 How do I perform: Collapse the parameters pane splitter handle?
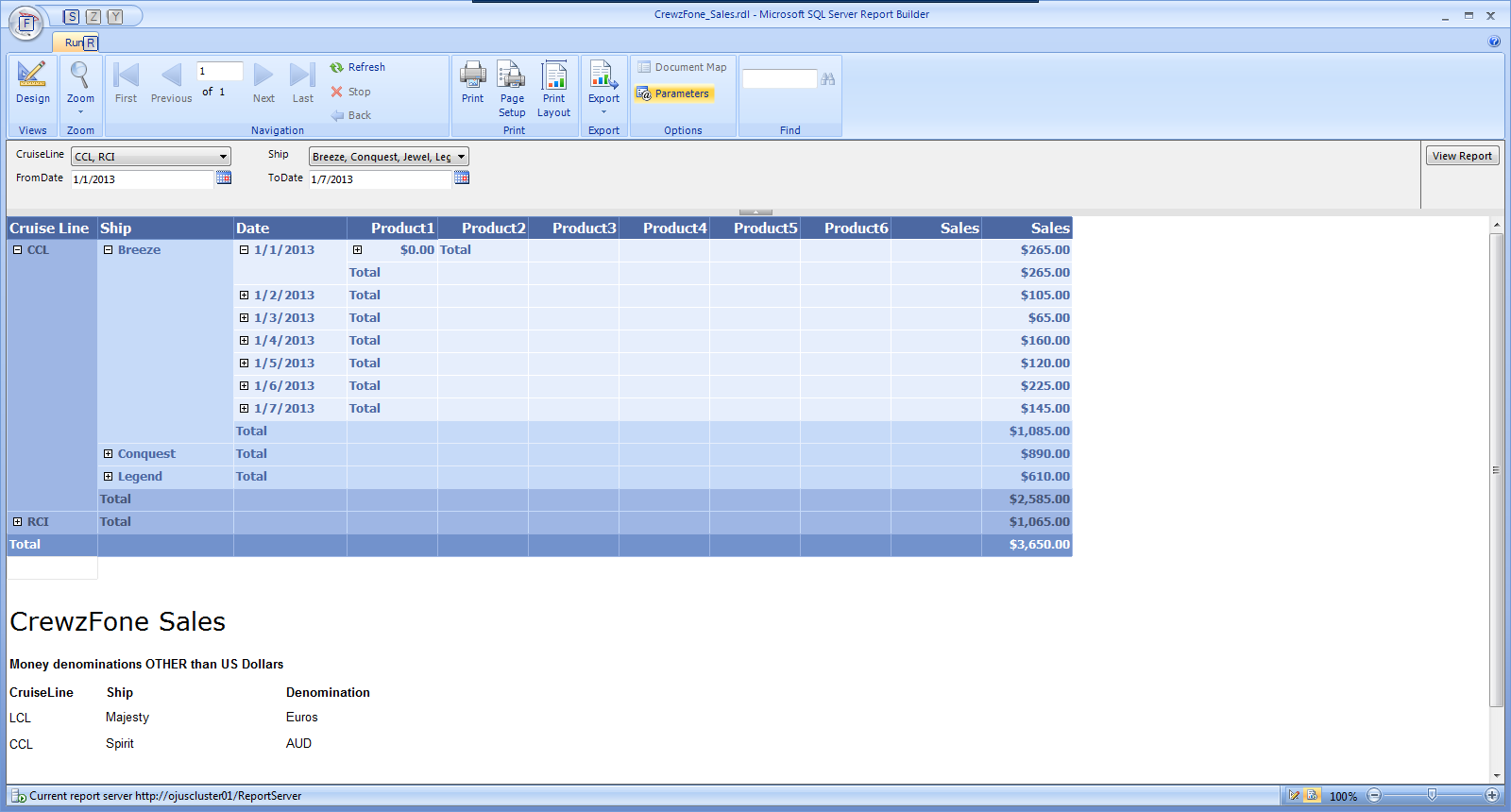(755, 211)
